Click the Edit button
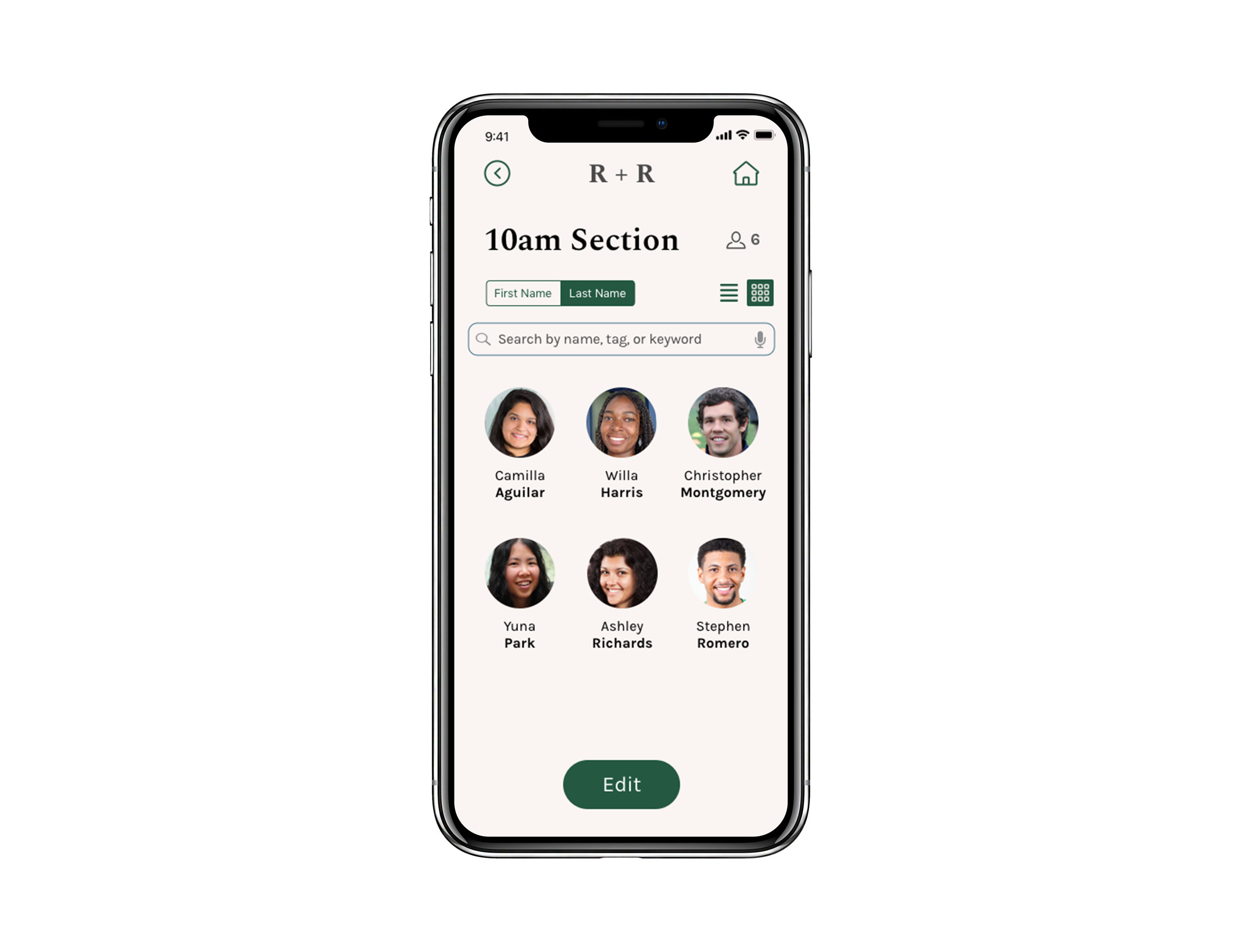This screenshot has width=1242, height=952. (622, 784)
